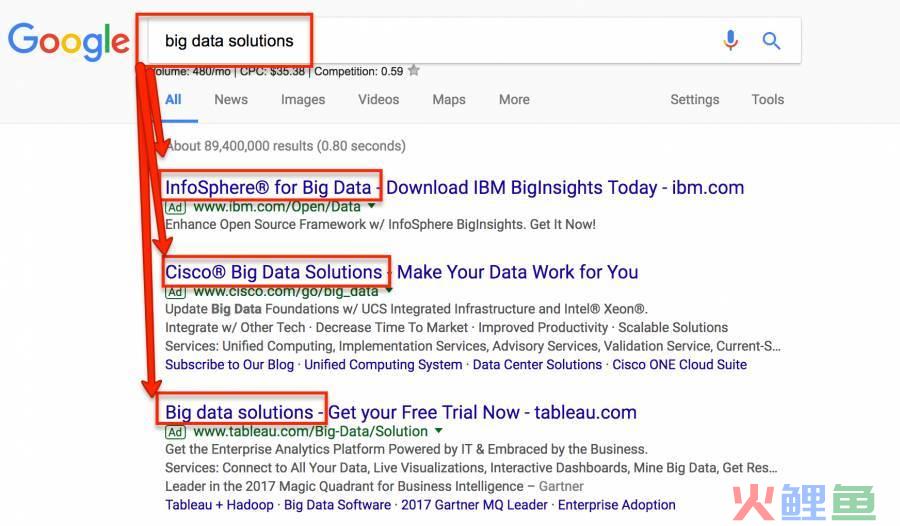
Task: Follow the Big Data Software sitelink
Action: tap(338, 505)
